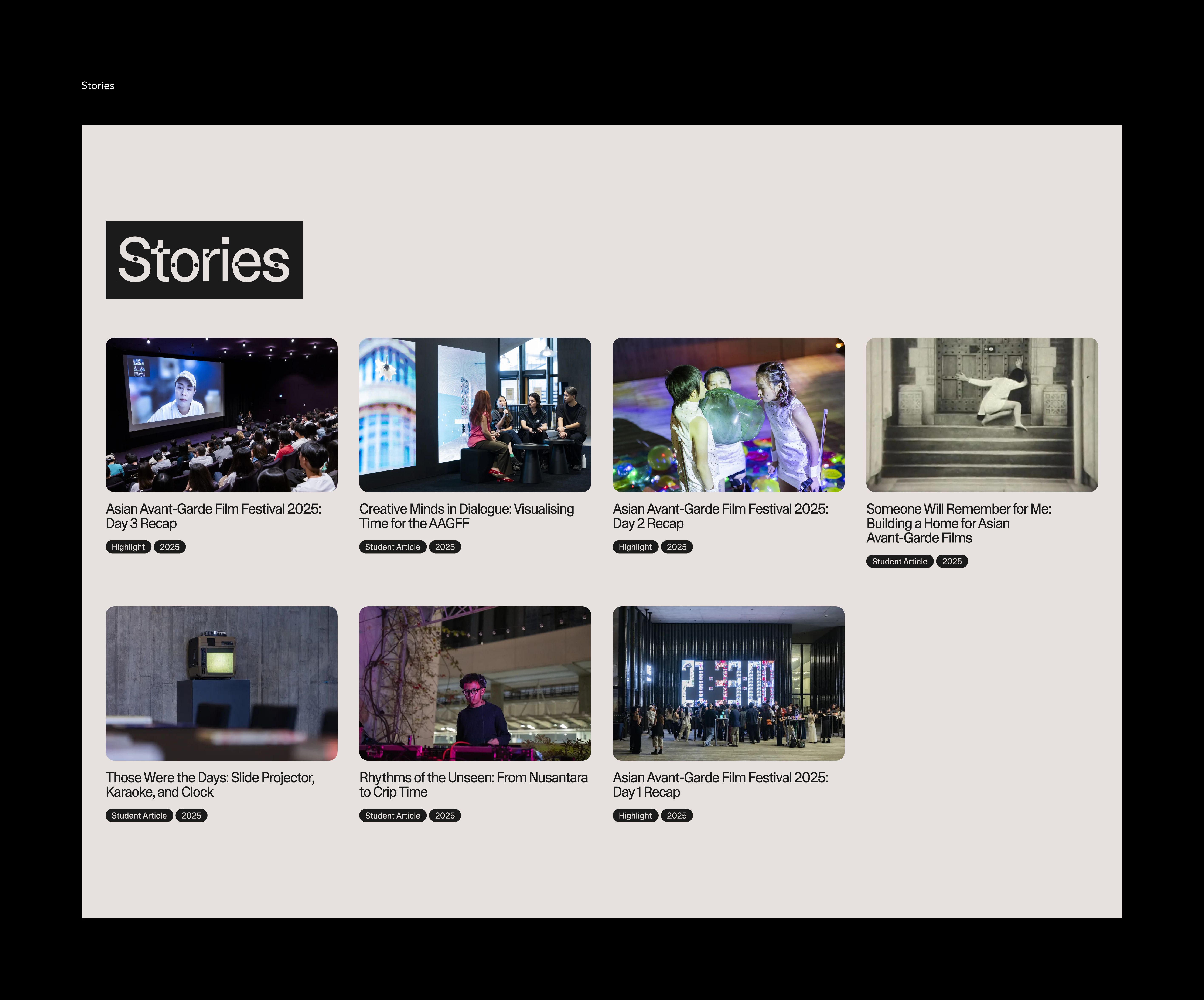Screen dimensions: 1204x1000
Task: Select the Student Article tag under Creative Minds
Action: pos(393,547)
